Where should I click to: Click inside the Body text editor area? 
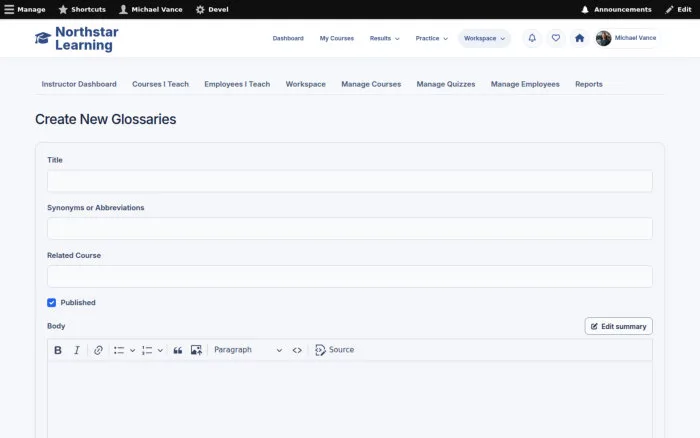(x=350, y=400)
